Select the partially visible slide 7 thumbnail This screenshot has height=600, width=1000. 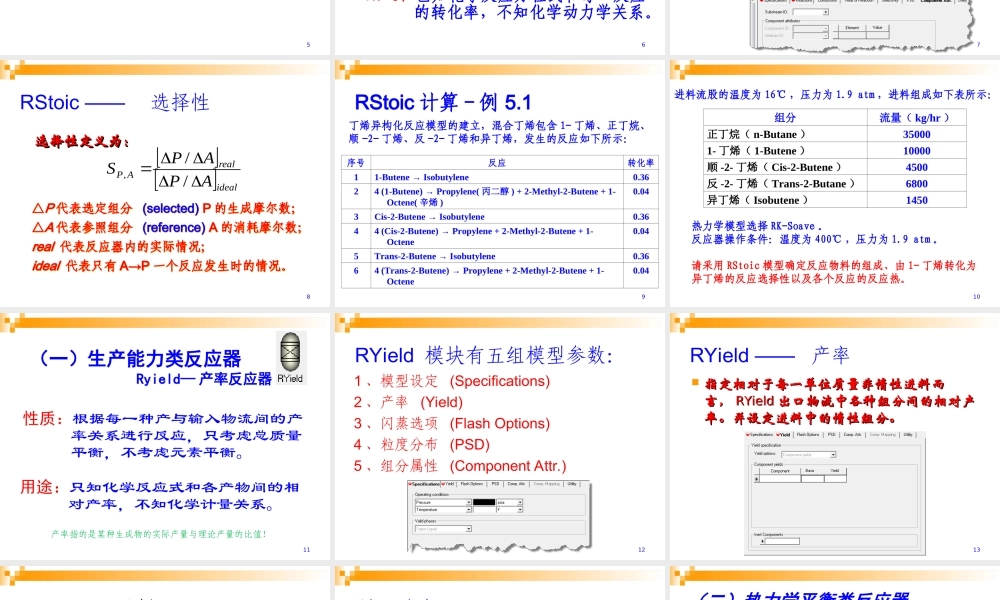[x=835, y=26]
